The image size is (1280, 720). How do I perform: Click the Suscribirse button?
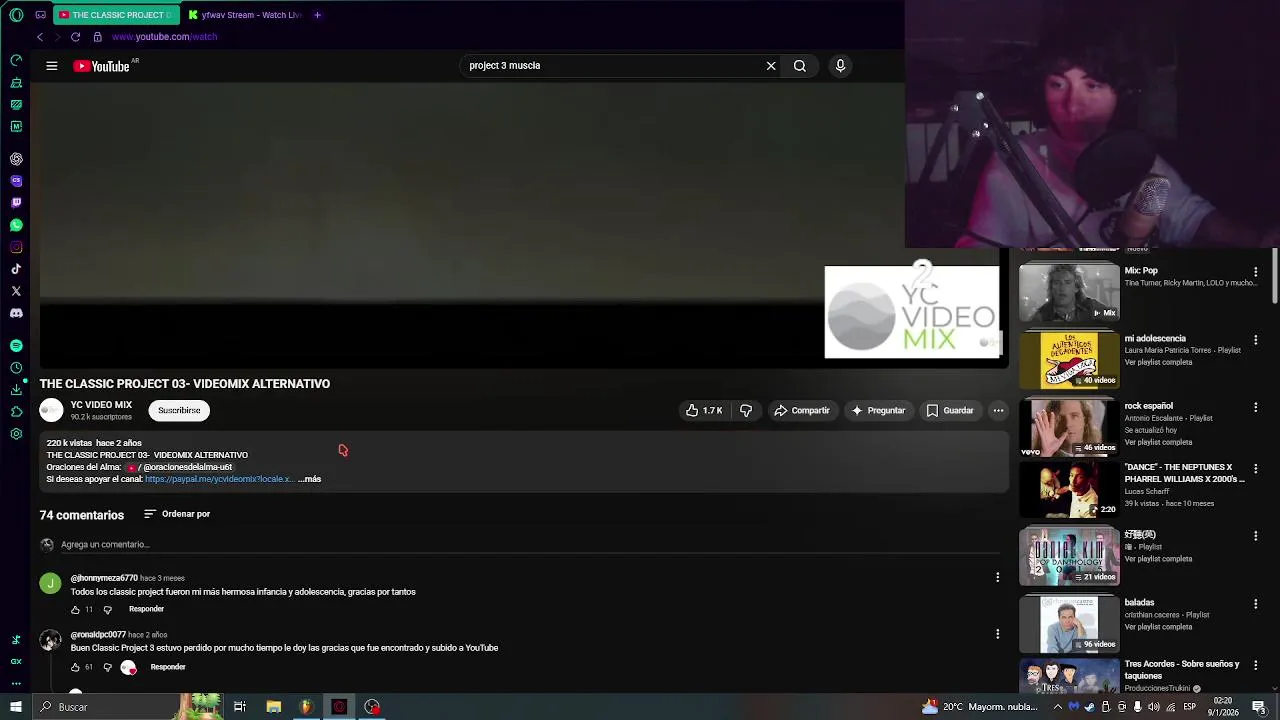pyautogui.click(x=179, y=410)
